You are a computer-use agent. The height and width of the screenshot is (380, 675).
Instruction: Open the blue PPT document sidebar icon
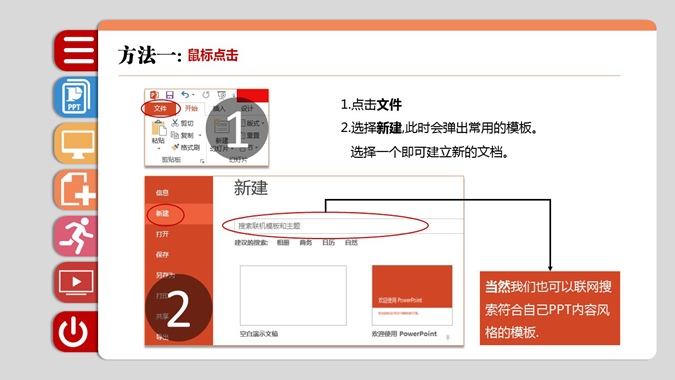[77, 97]
